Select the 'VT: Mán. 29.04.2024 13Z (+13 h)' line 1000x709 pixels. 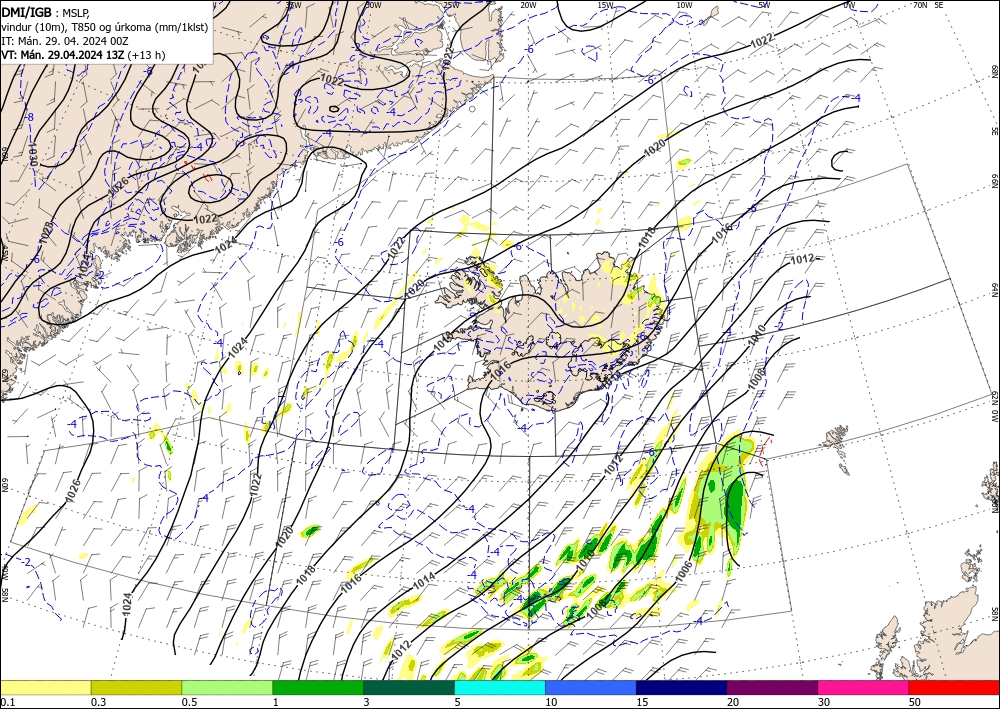pyautogui.click(x=83, y=55)
